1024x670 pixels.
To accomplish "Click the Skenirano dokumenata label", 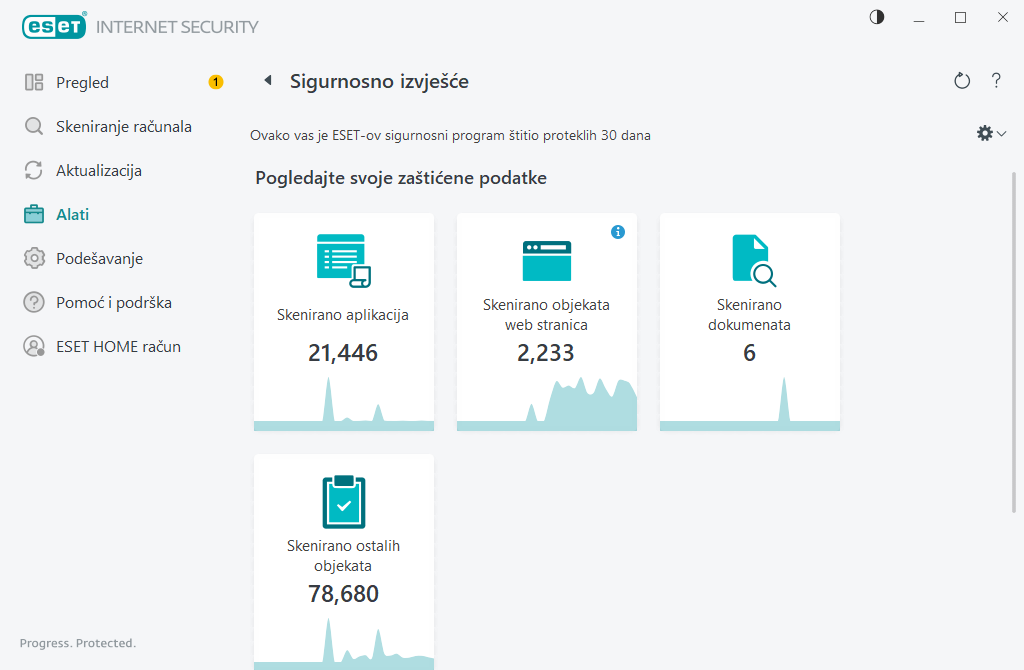I will [749, 315].
